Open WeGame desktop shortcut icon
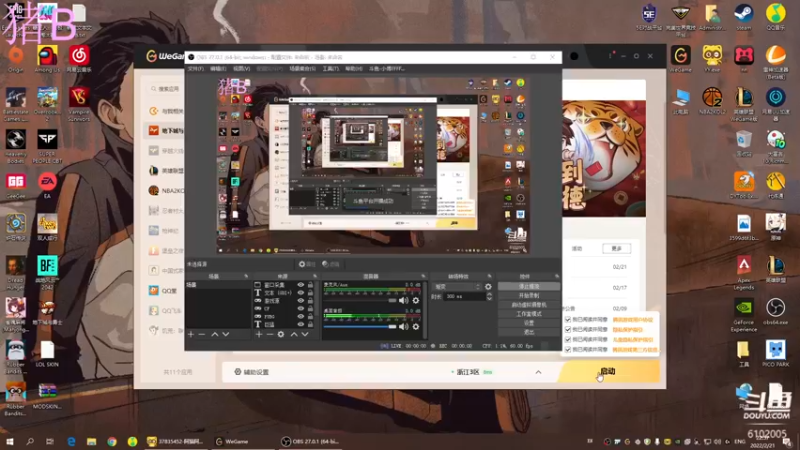This screenshot has height=450, width=800. click(681, 59)
